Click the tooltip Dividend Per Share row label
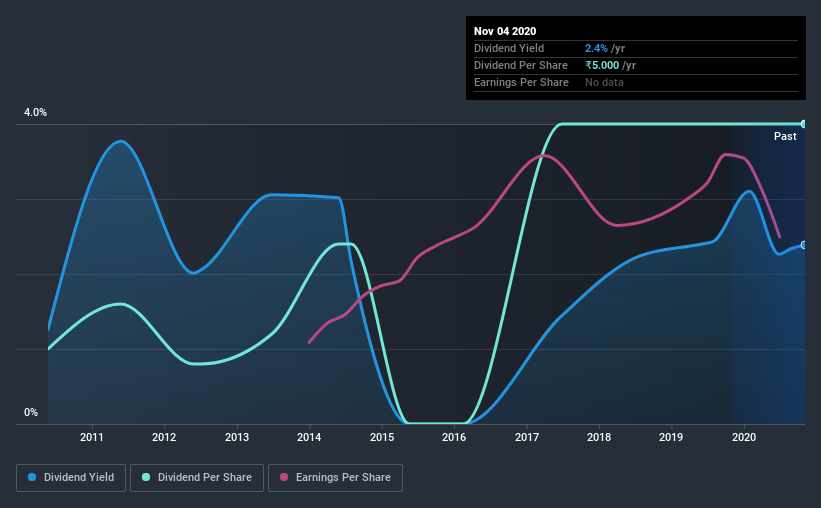This screenshot has width=821, height=508. pos(520,65)
